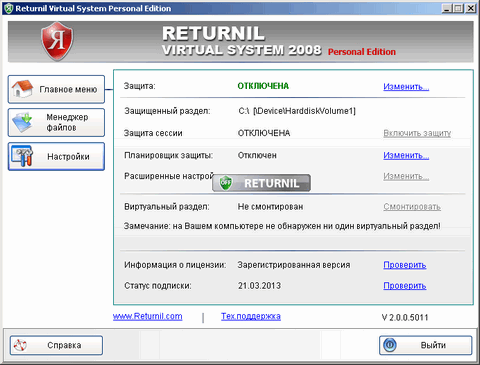Click the Замечание note about virtual partitions
This screenshot has width=480, height=365.
coord(282,226)
